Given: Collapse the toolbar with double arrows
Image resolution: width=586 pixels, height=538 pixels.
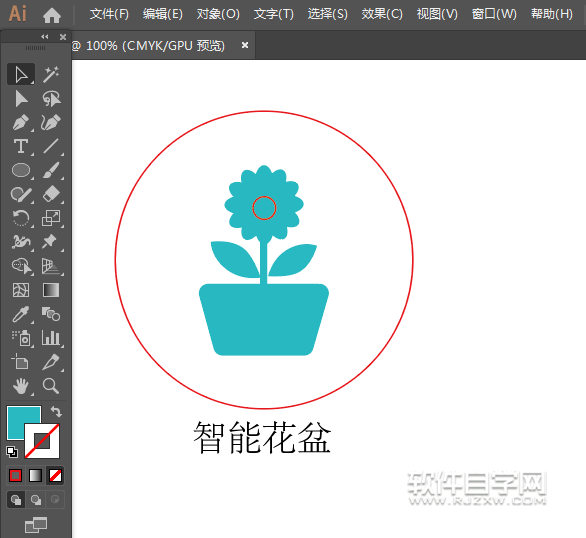Looking at the screenshot, I should 45,37.
